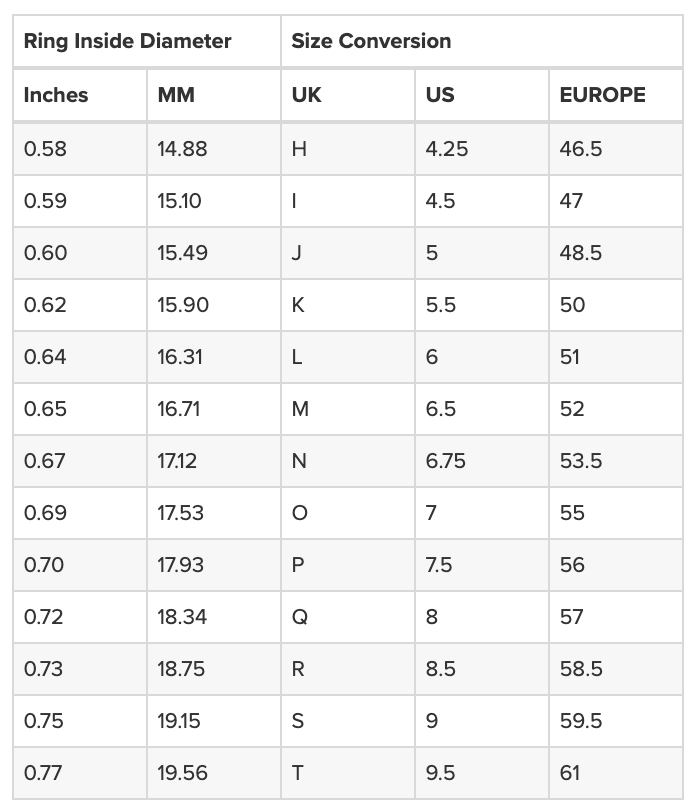This screenshot has width=696, height=812.
Task: Click the Inches column header
Action: click(x=80, y=95)
